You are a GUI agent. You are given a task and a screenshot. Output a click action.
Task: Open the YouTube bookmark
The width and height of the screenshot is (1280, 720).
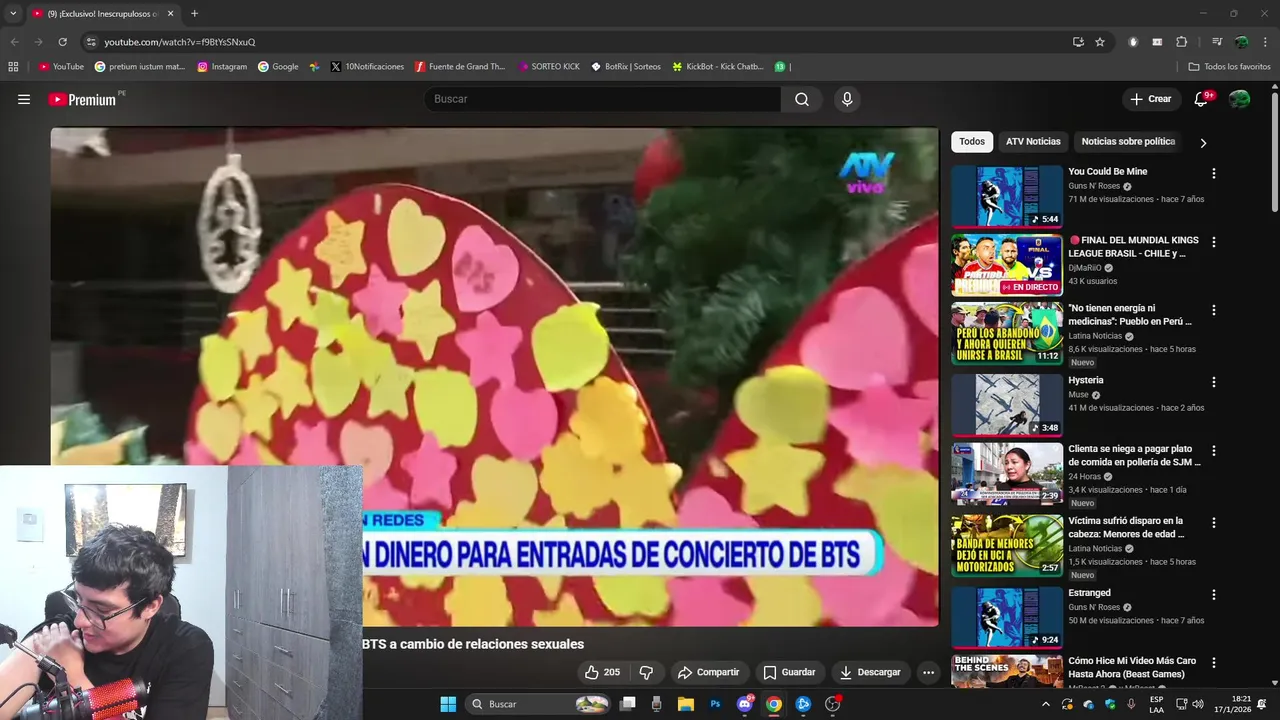click(61, 67)
